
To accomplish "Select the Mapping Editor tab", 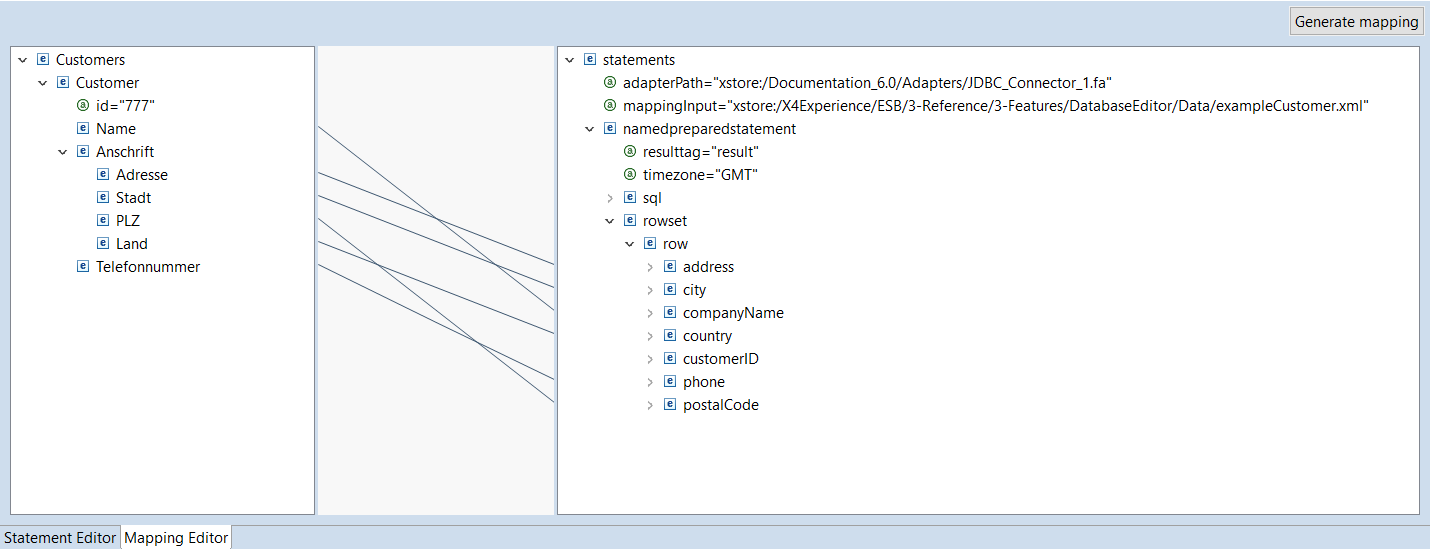I will [176, 538].
